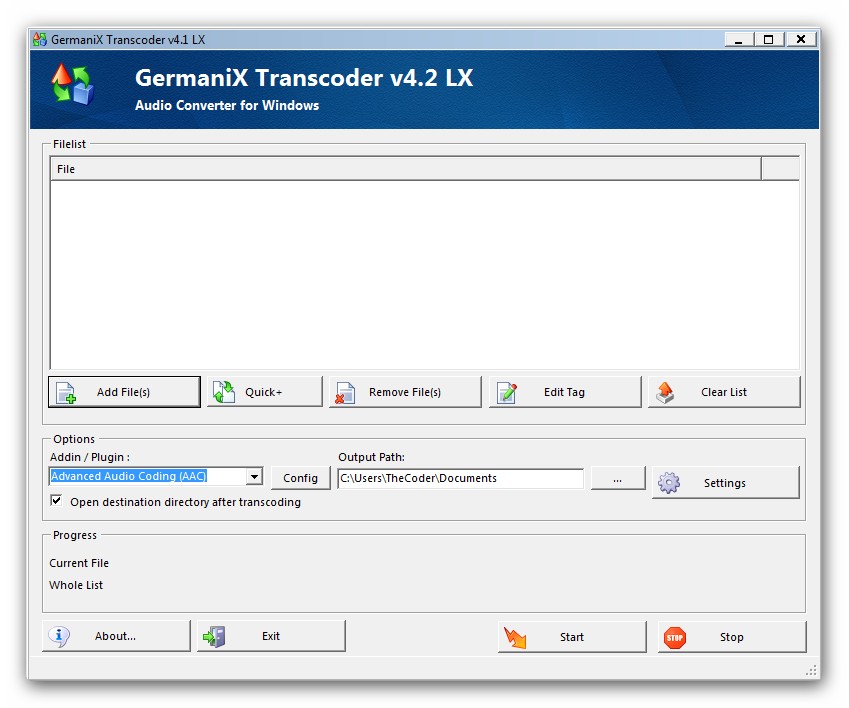Screen dimensions: 849x708
Task: Click the Whole List progress label
Action: pos(76,586)
